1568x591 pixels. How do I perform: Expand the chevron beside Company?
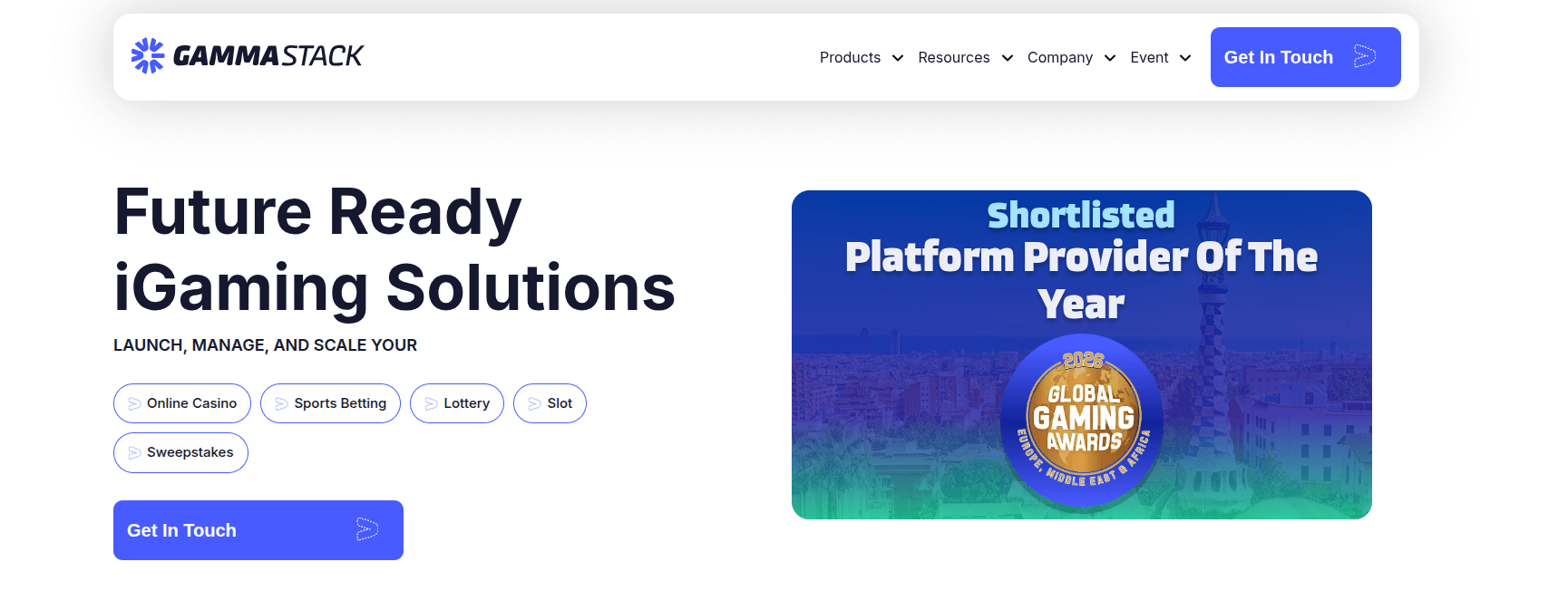[x=1109, y=58]
